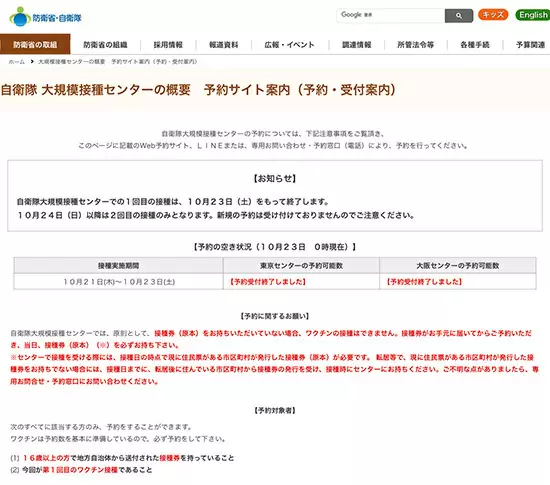
Task: Click the 接種実施期間 table header
Action: point(119,265)
